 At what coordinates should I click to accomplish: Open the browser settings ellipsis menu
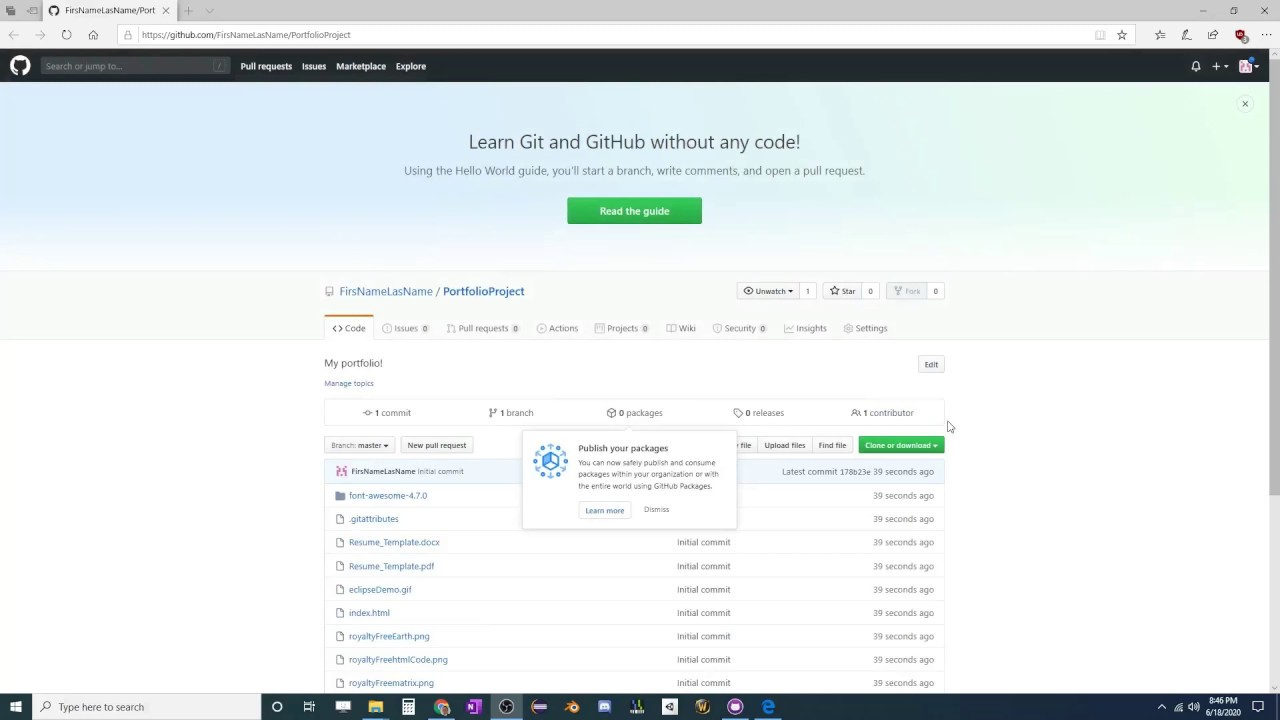[x=1266, y=35]
